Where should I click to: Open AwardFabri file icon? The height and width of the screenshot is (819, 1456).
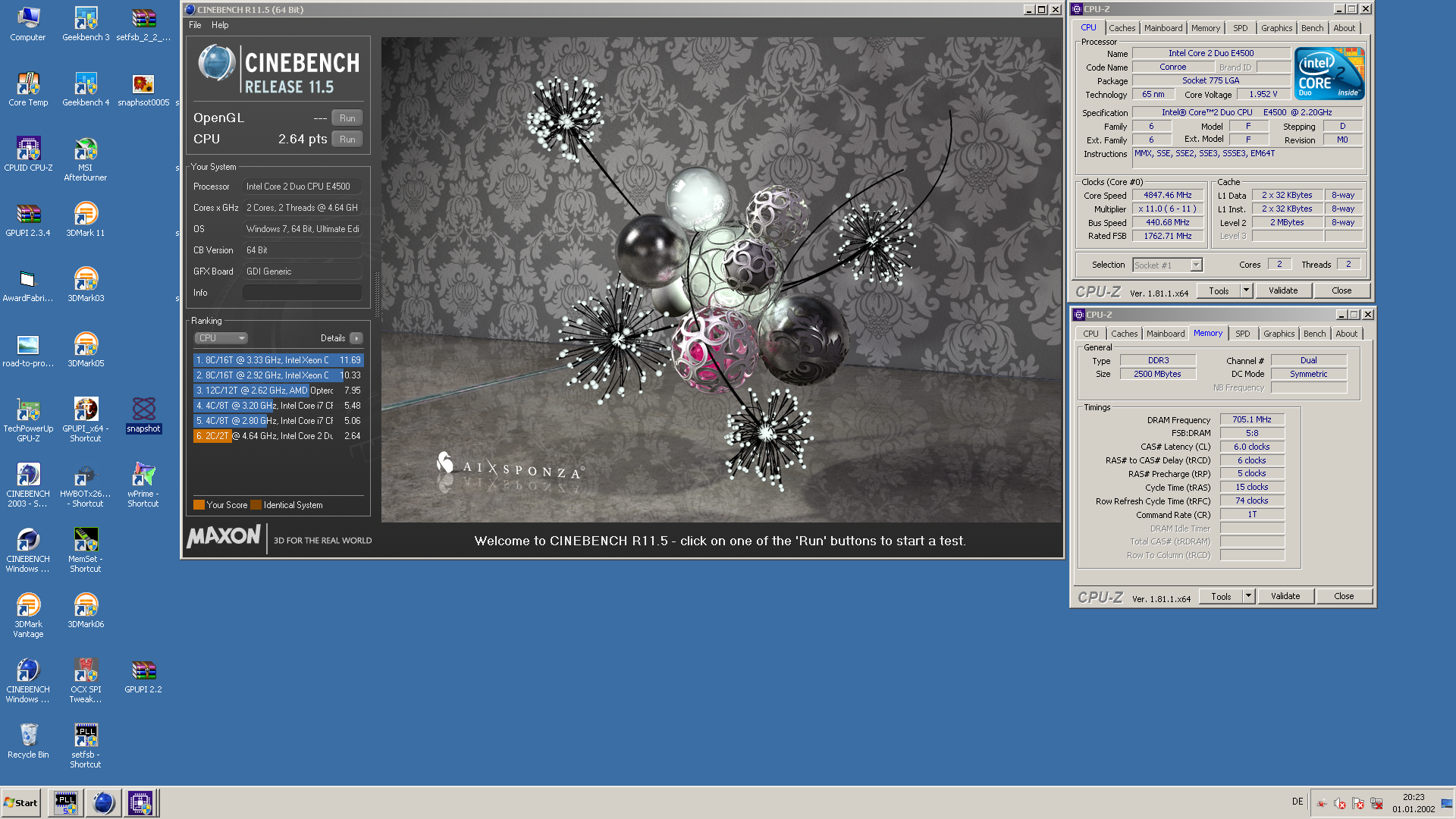coord(28,284)
